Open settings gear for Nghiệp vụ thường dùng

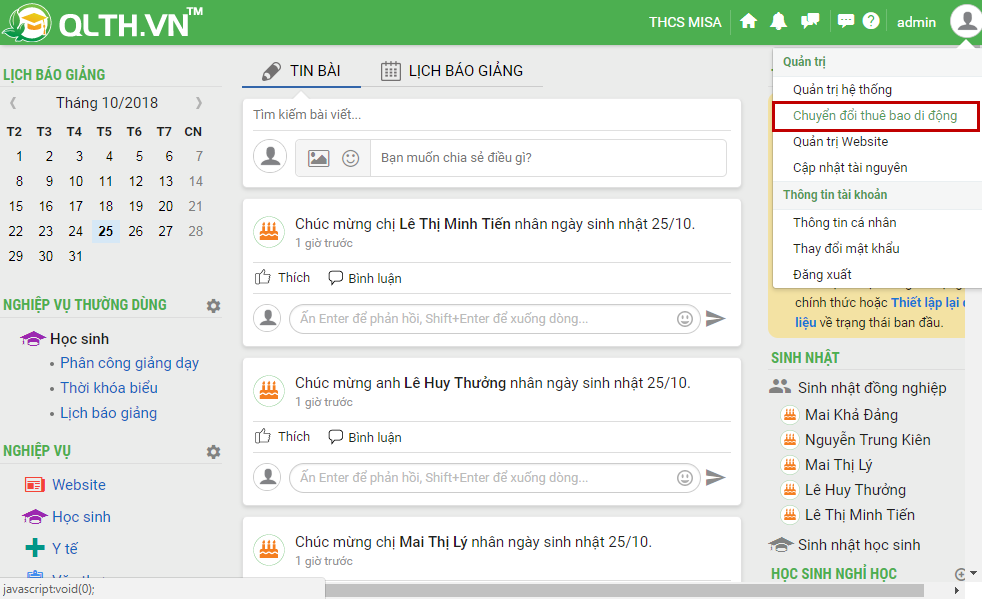(x=214, y=306)
